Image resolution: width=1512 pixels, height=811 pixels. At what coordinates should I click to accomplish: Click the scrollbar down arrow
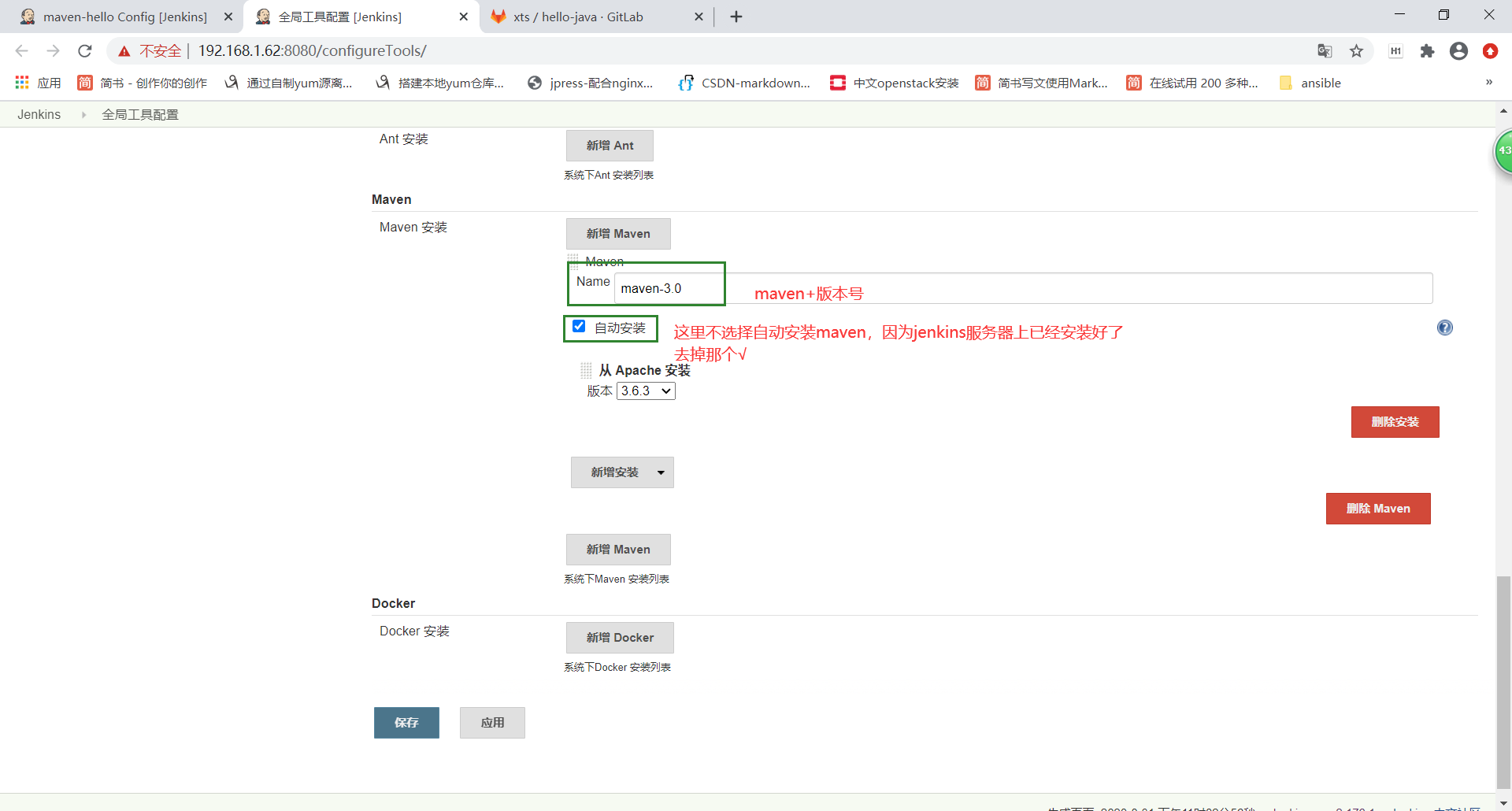(1503, 803)
